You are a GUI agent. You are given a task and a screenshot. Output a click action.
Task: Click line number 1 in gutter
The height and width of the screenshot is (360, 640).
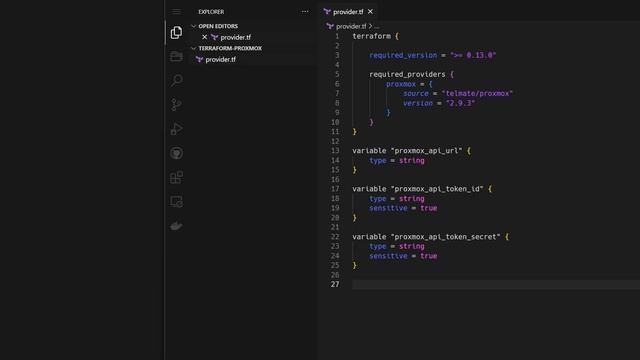(337, 36)
